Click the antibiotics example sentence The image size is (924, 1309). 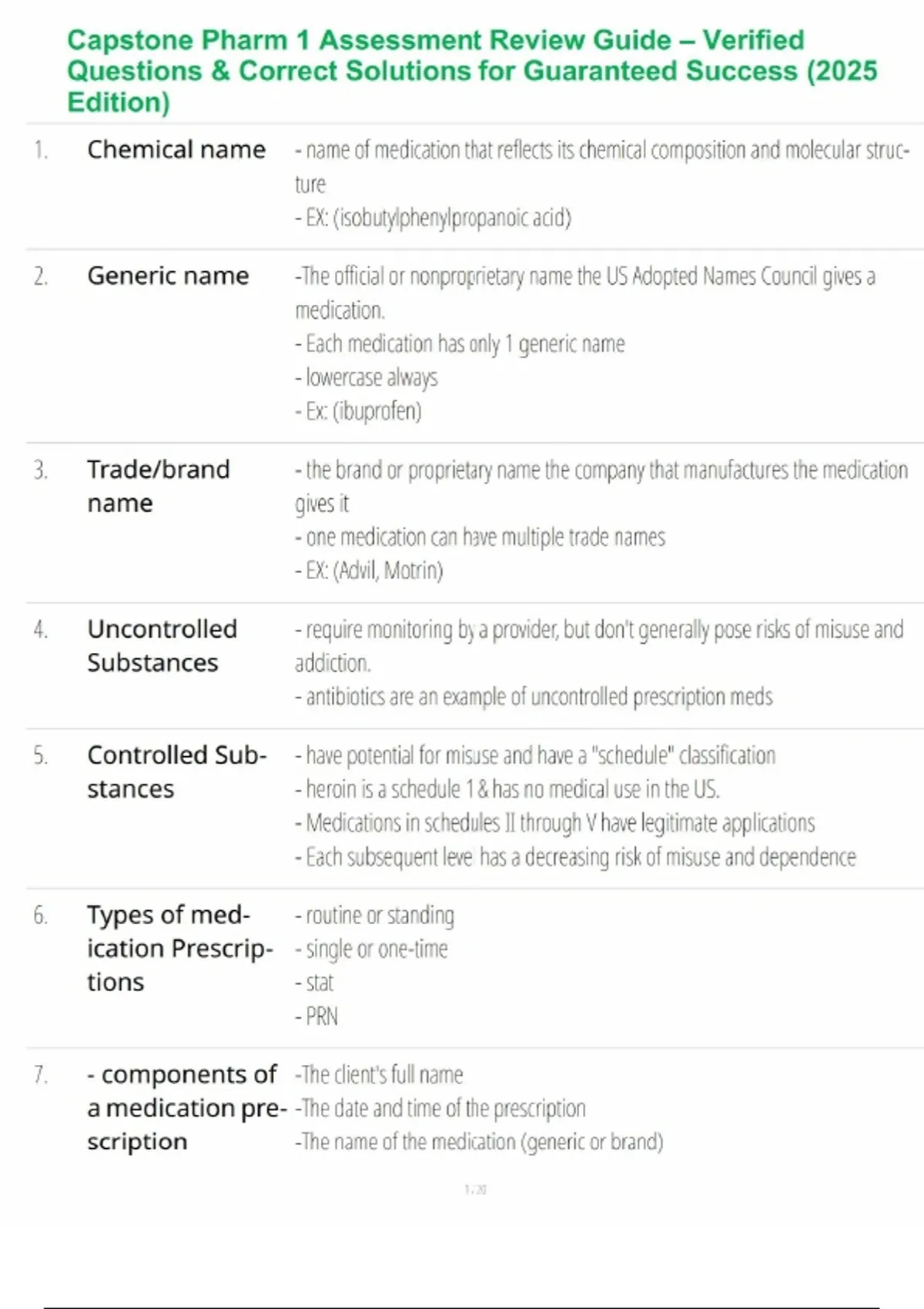click(x=534, y=697)
